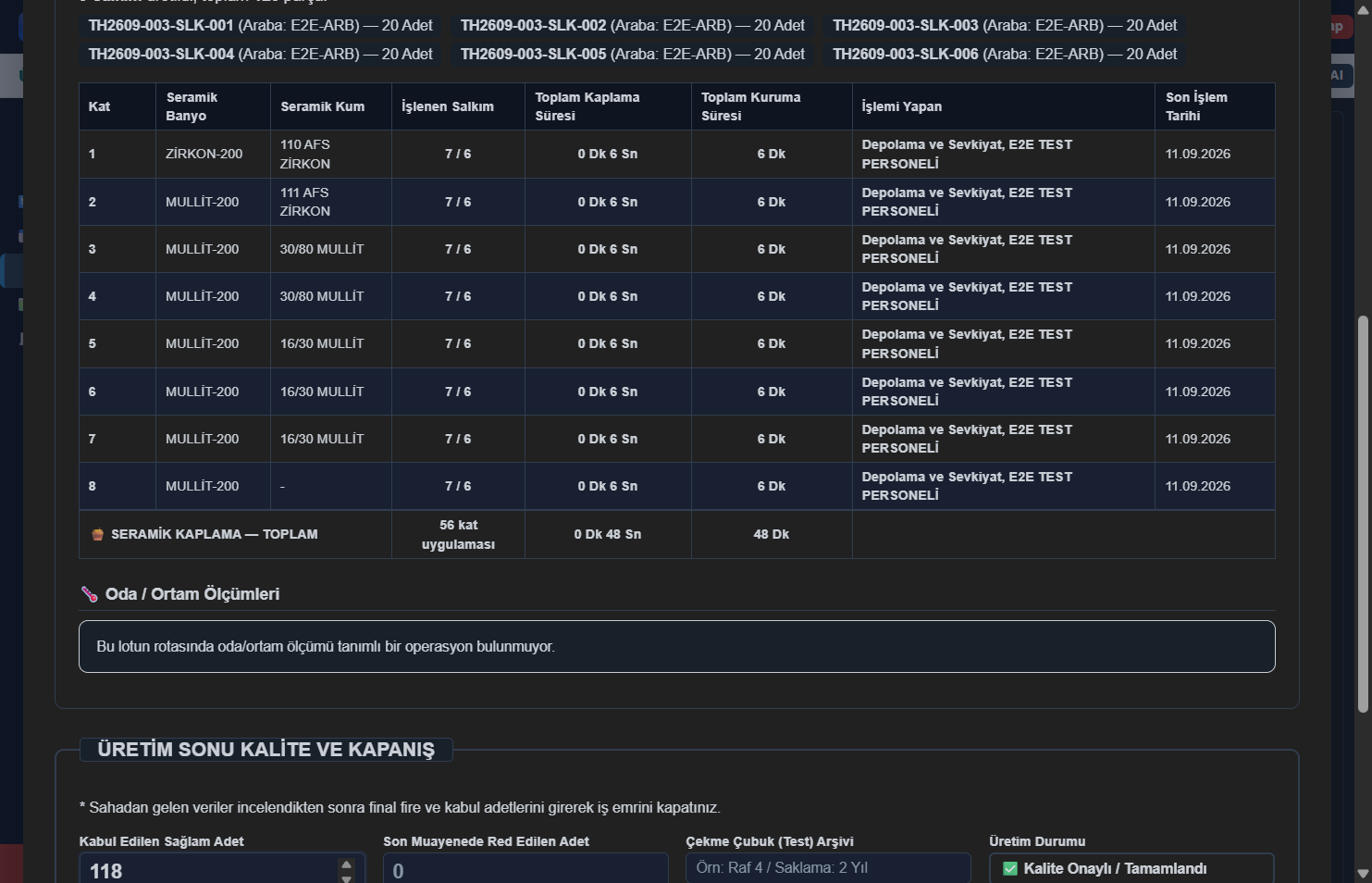This screenshot has height=883, width=1372.
Task: Focus the Kabul Edilen Sağlam Adet field
Action: pyautogui.click(x=222, y=870)
